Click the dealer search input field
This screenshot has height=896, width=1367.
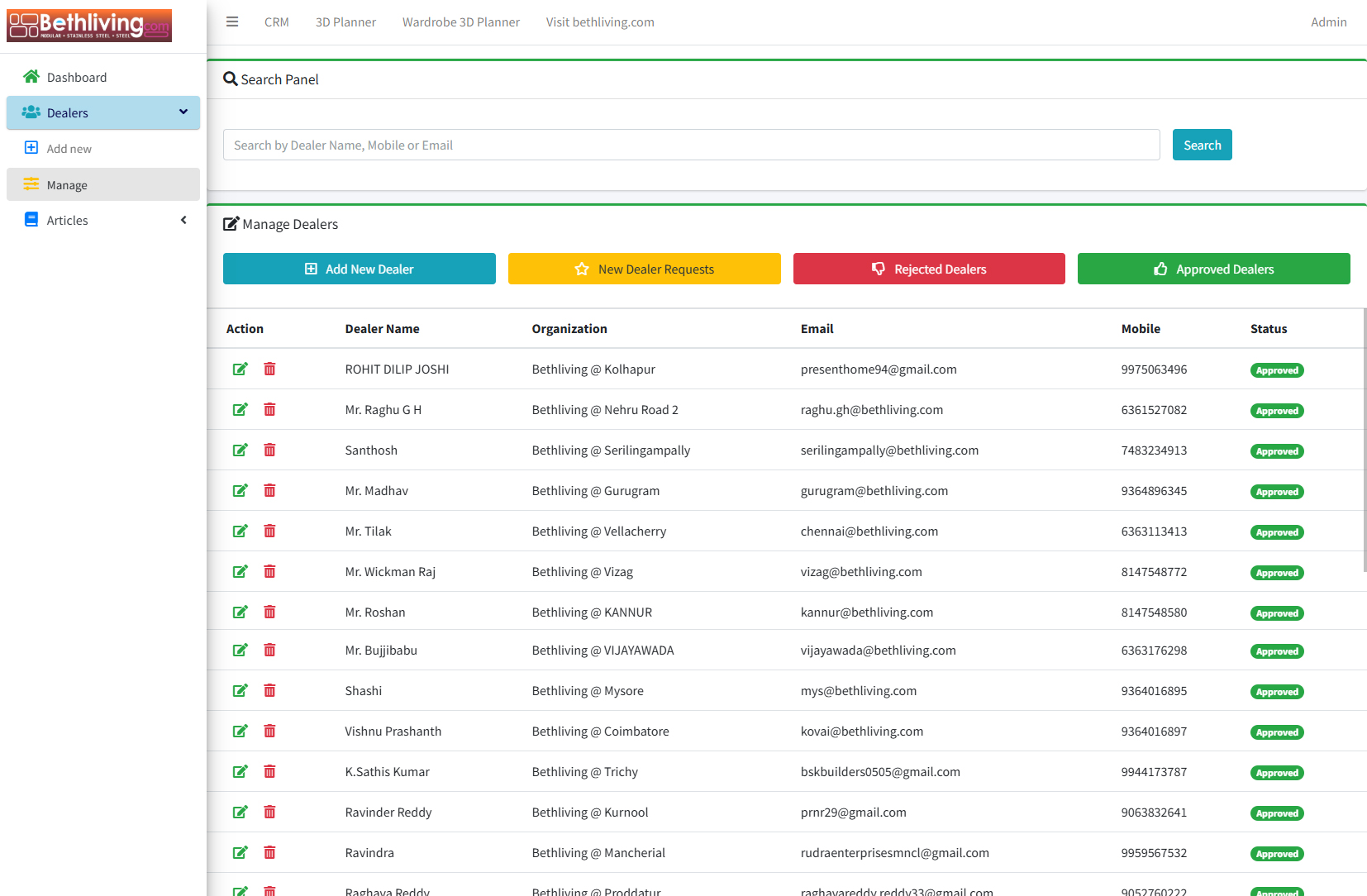[691, 145]
